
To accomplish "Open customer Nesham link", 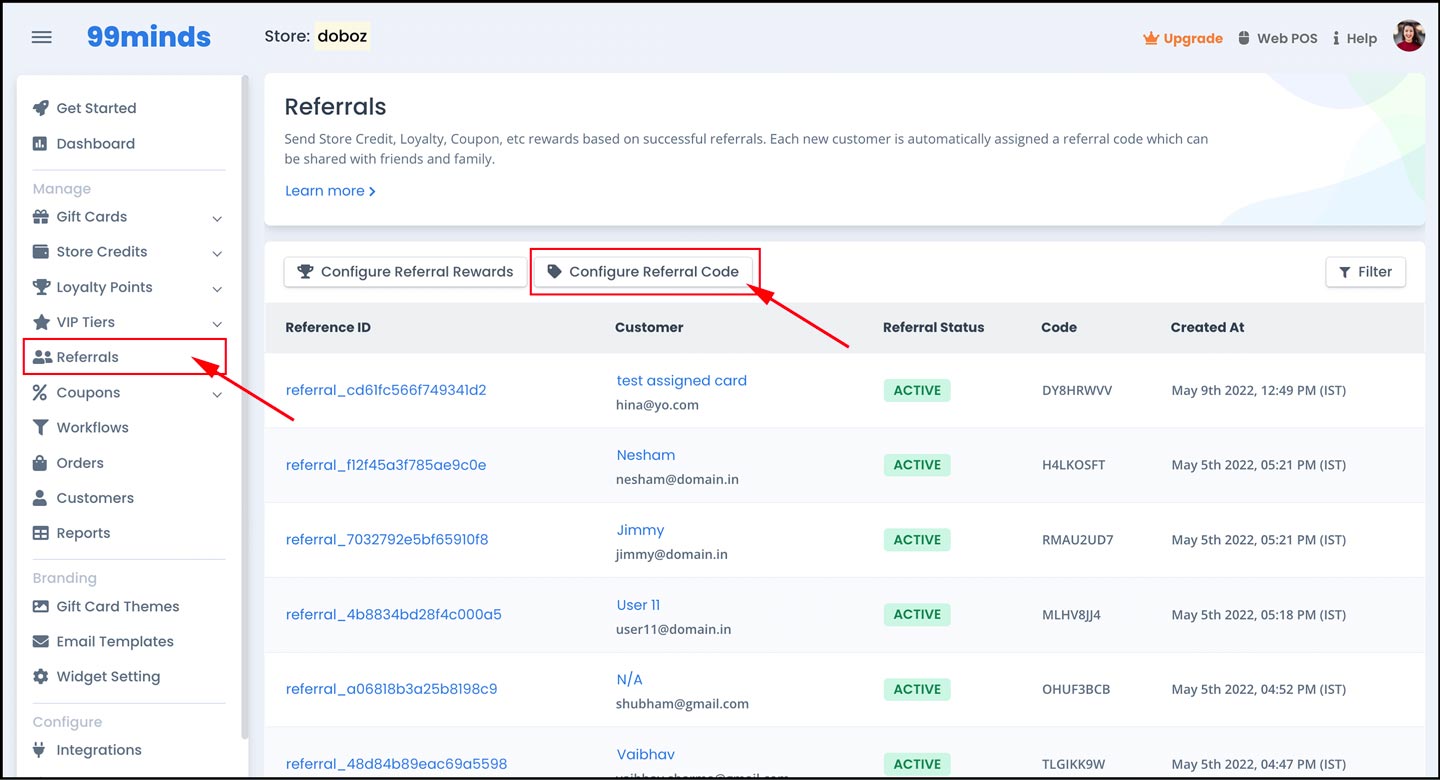I will pyautogui.click(x=646, y=455).
